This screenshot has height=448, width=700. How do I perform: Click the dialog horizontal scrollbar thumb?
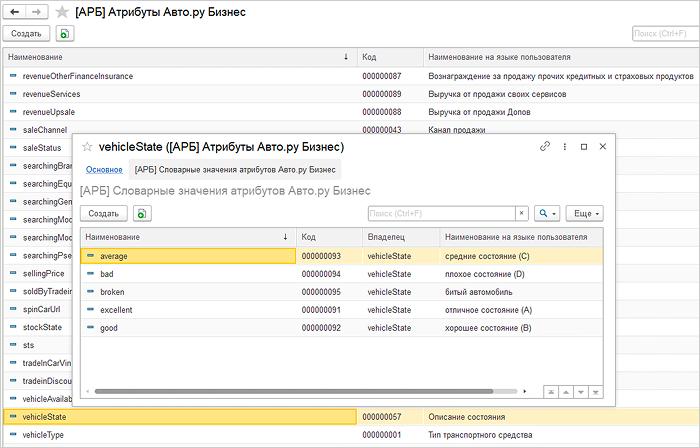pos(294,391)
